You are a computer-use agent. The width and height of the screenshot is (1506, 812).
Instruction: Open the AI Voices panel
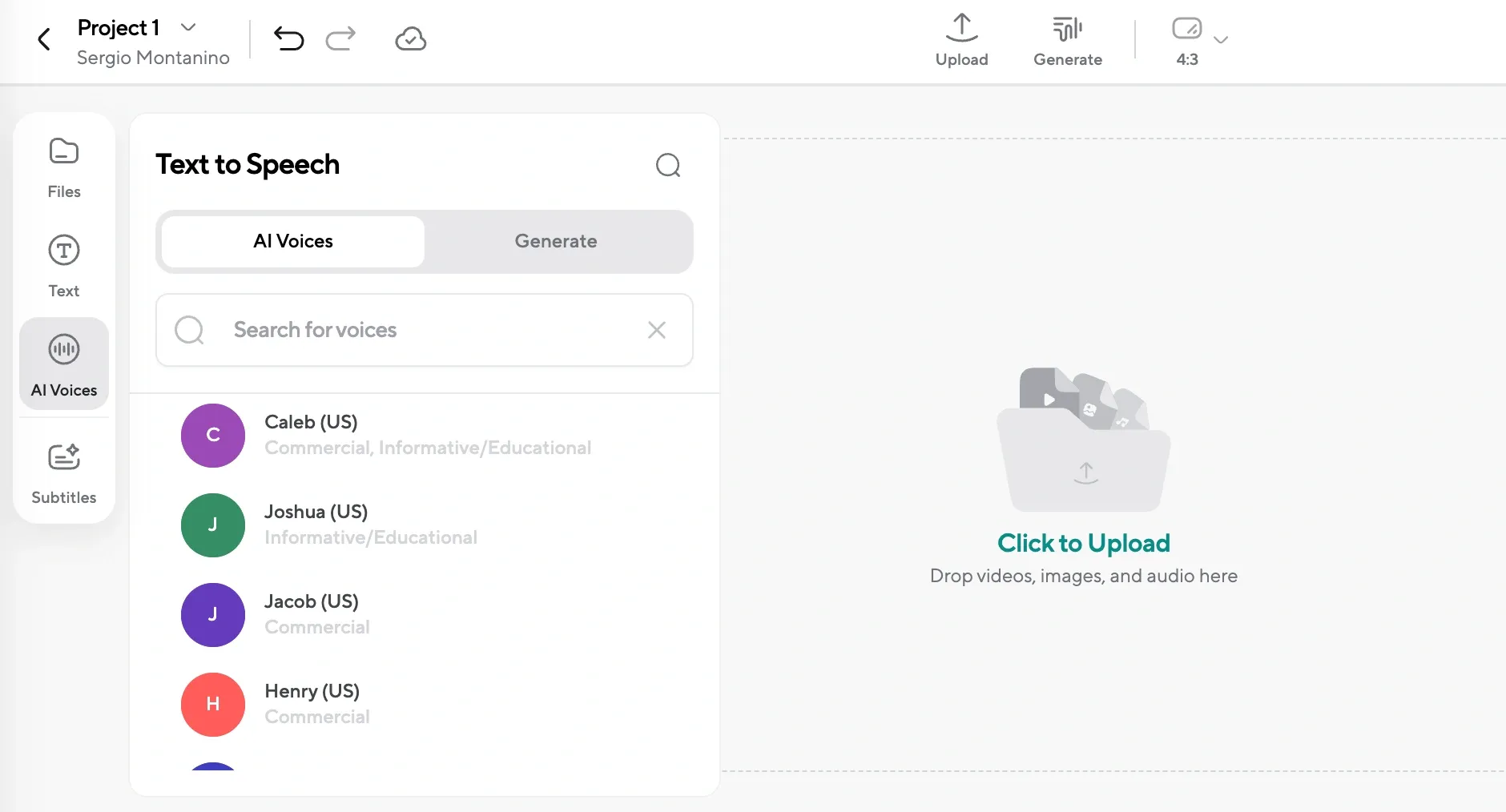64,364
